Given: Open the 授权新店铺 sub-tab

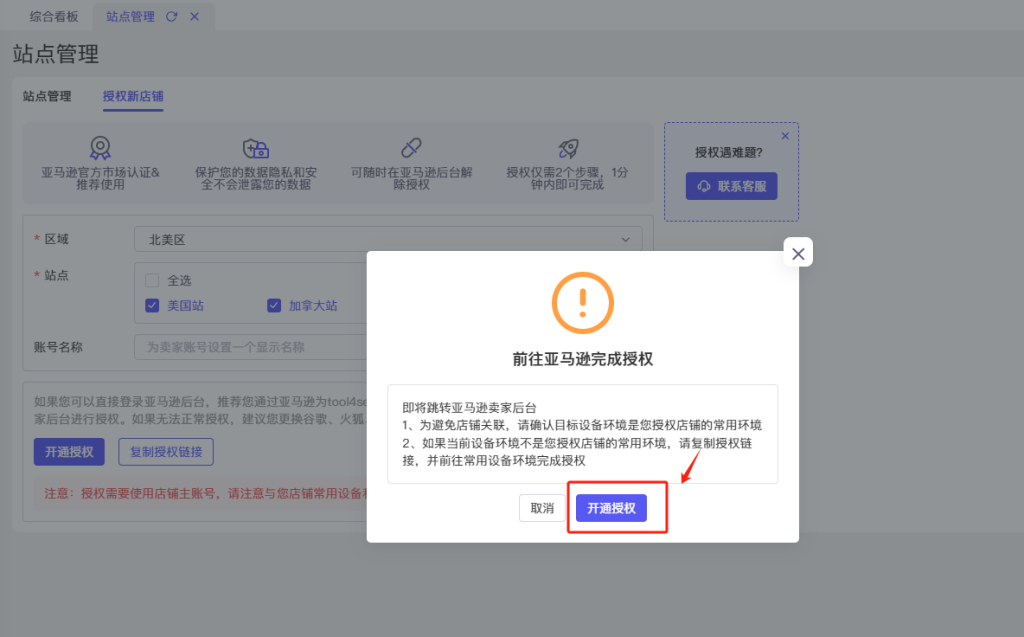Looking at the screenshot, I should point(133,96).
